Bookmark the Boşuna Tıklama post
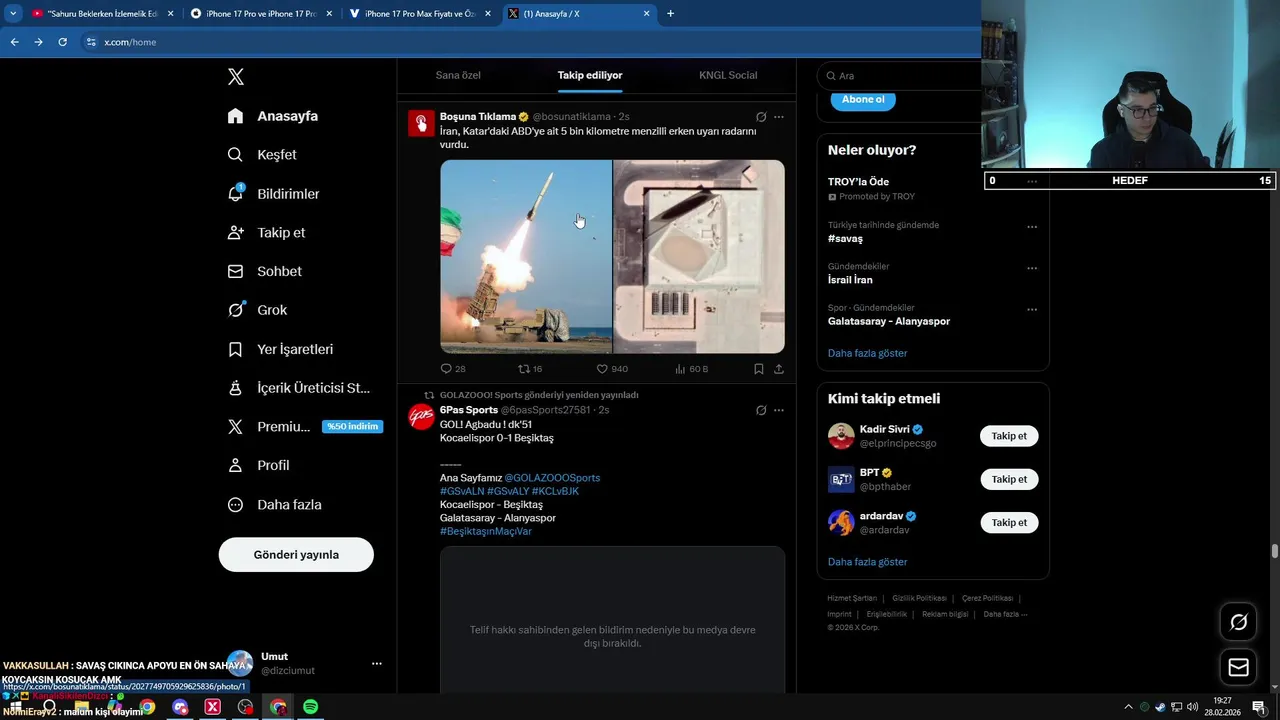Screen dimensions: 1280x720 [759, 369]
